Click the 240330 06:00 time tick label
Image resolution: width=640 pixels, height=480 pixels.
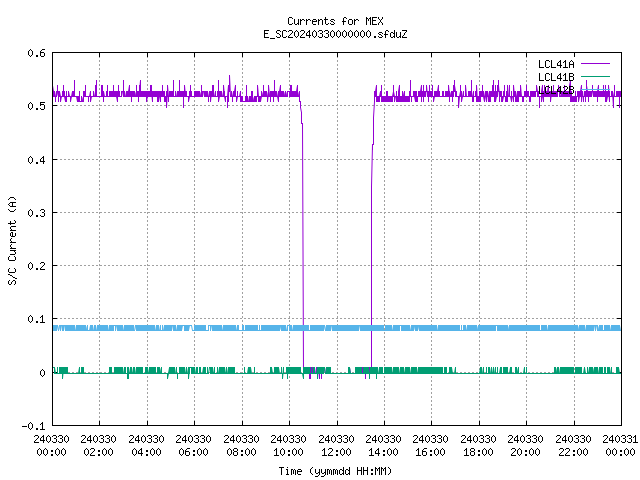pos(193,446)
